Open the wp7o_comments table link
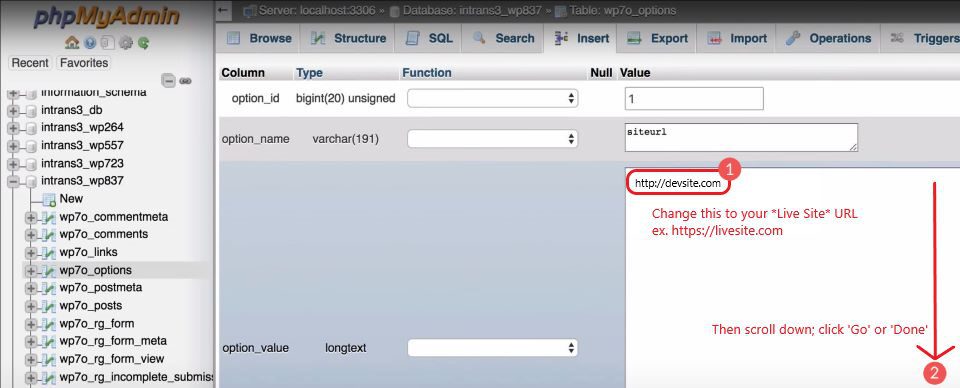960x388 pixels. pos(103,234)
